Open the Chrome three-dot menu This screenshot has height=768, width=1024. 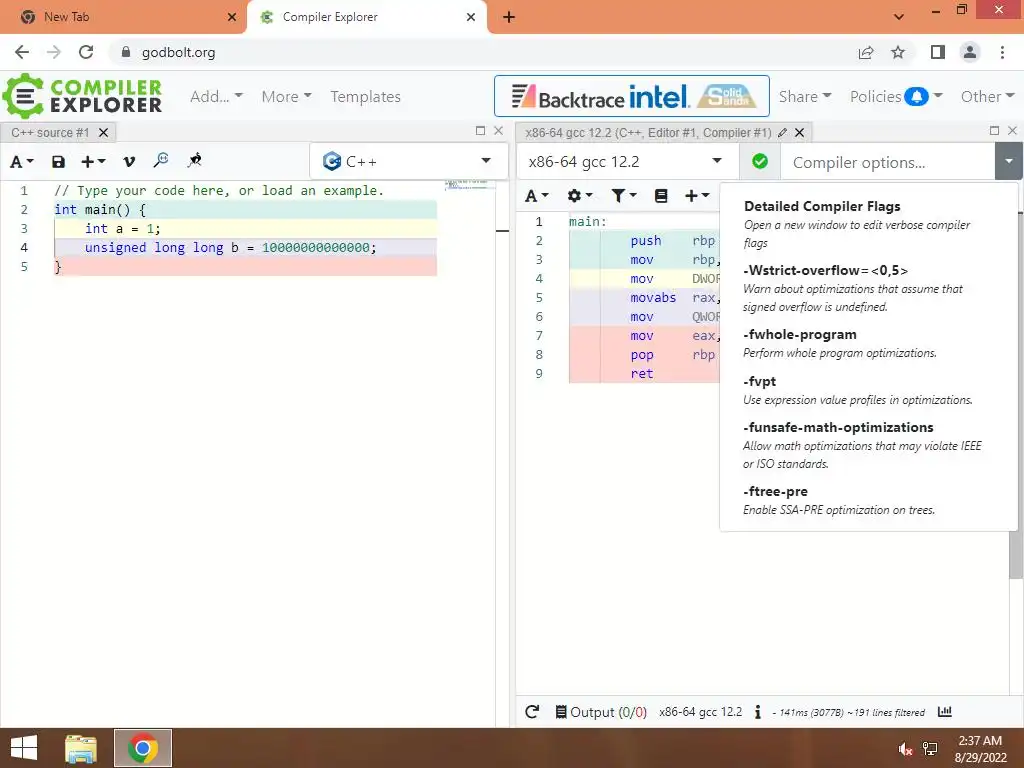click(x=1002, y=52)
